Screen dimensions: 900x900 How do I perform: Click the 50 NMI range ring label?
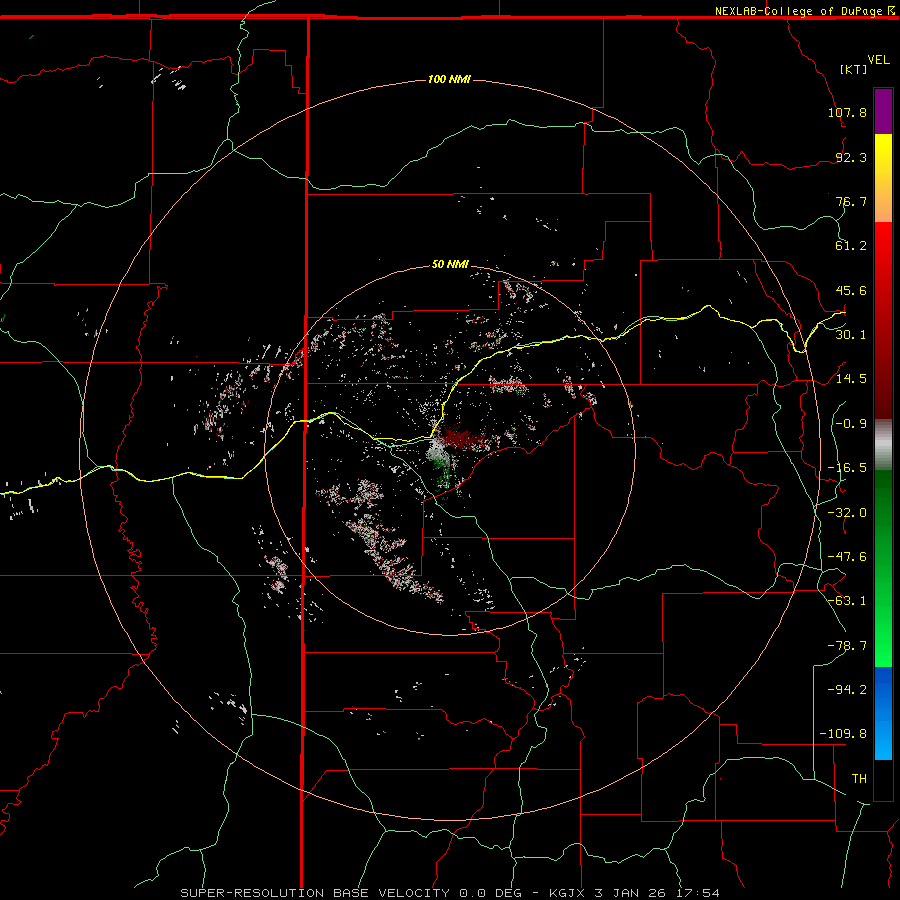(450, 264)
